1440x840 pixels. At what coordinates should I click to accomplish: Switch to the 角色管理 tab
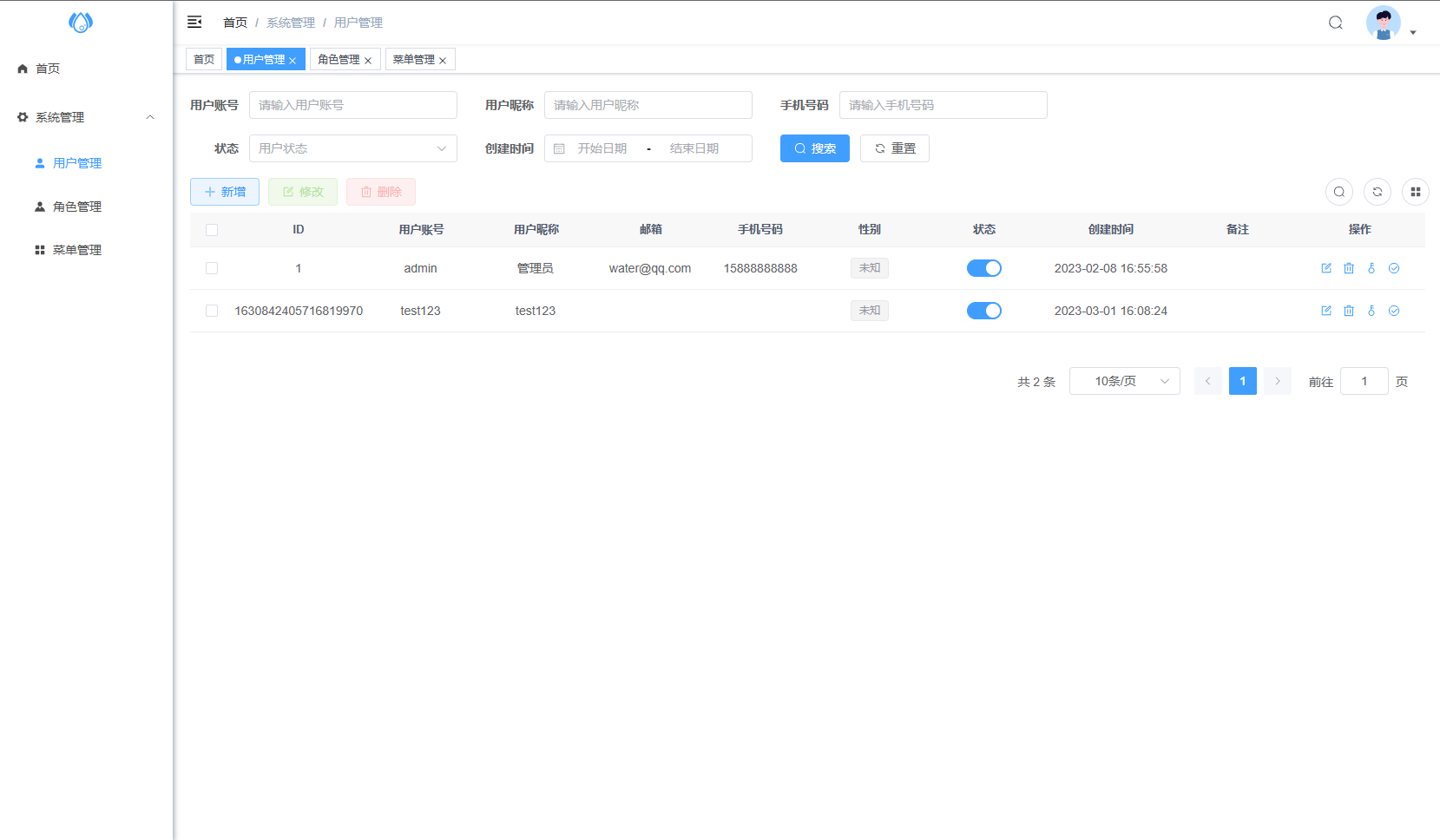tap(339, 59)
